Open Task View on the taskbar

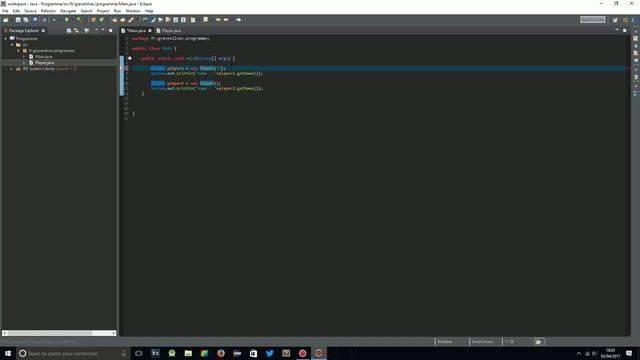click(139, 353)
